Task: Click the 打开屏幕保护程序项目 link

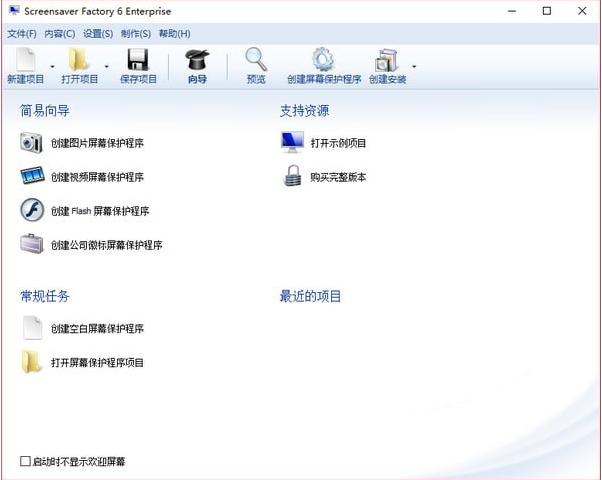Action: [98, 362]
